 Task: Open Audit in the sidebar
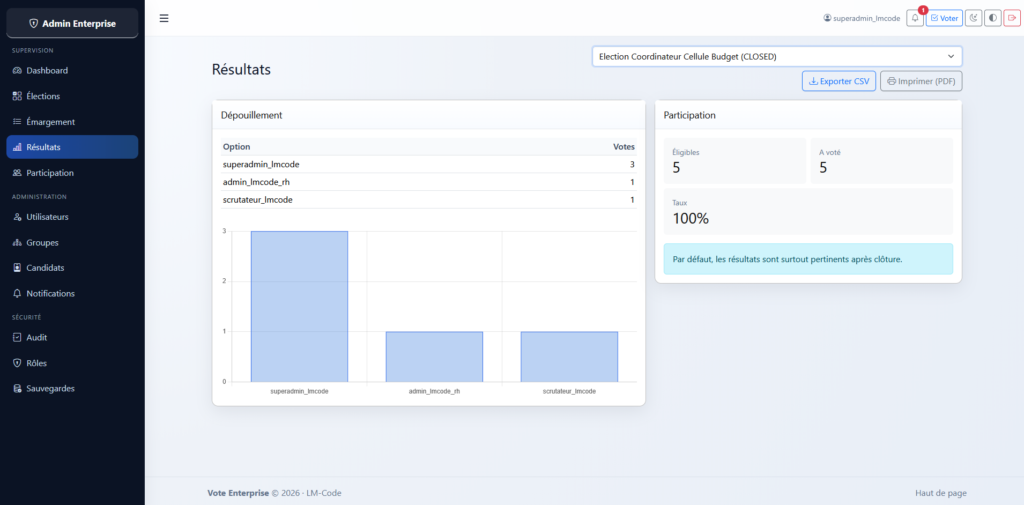(x=37, y=337)
